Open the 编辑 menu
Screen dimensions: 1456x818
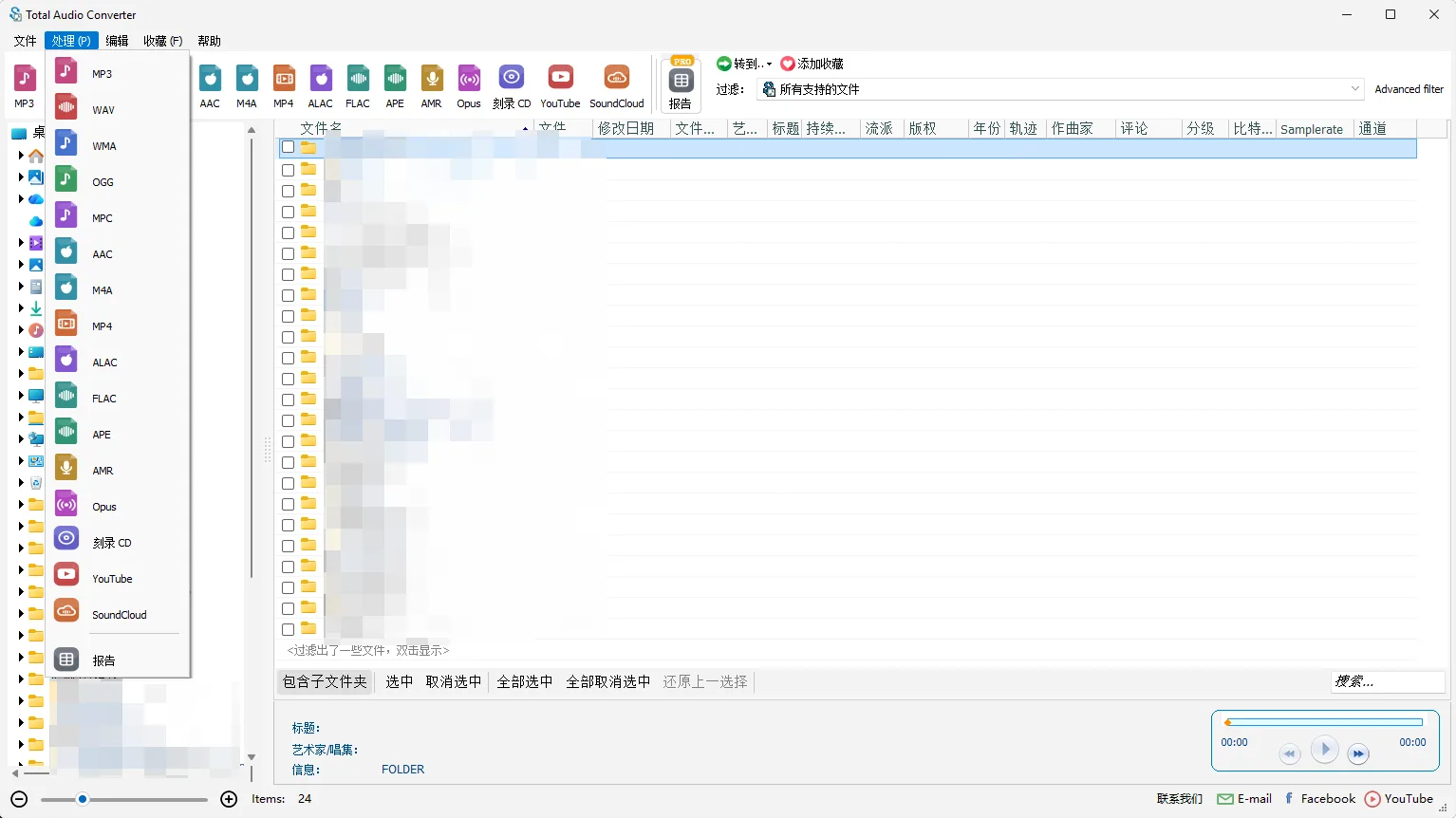(x=117, y=41)
